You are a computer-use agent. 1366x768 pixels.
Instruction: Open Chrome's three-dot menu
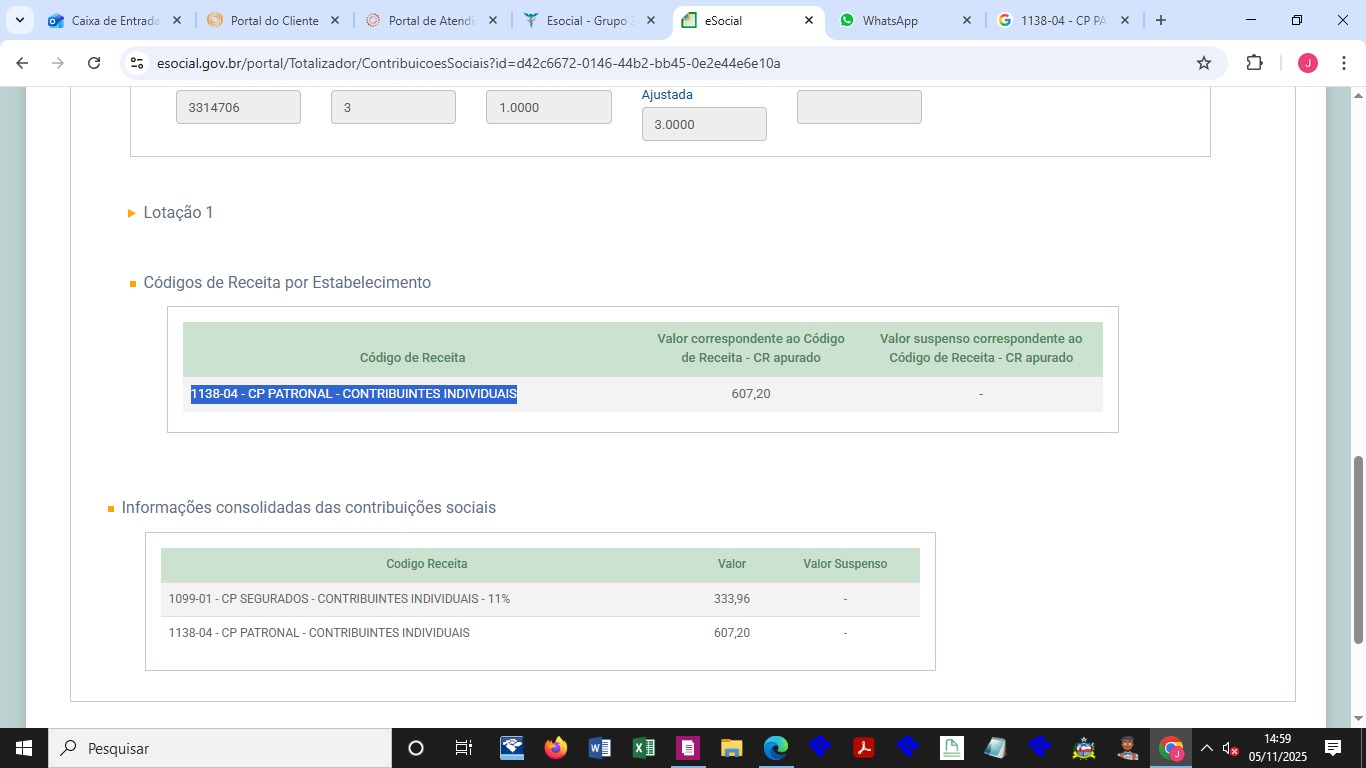(x=1344, y=63)
